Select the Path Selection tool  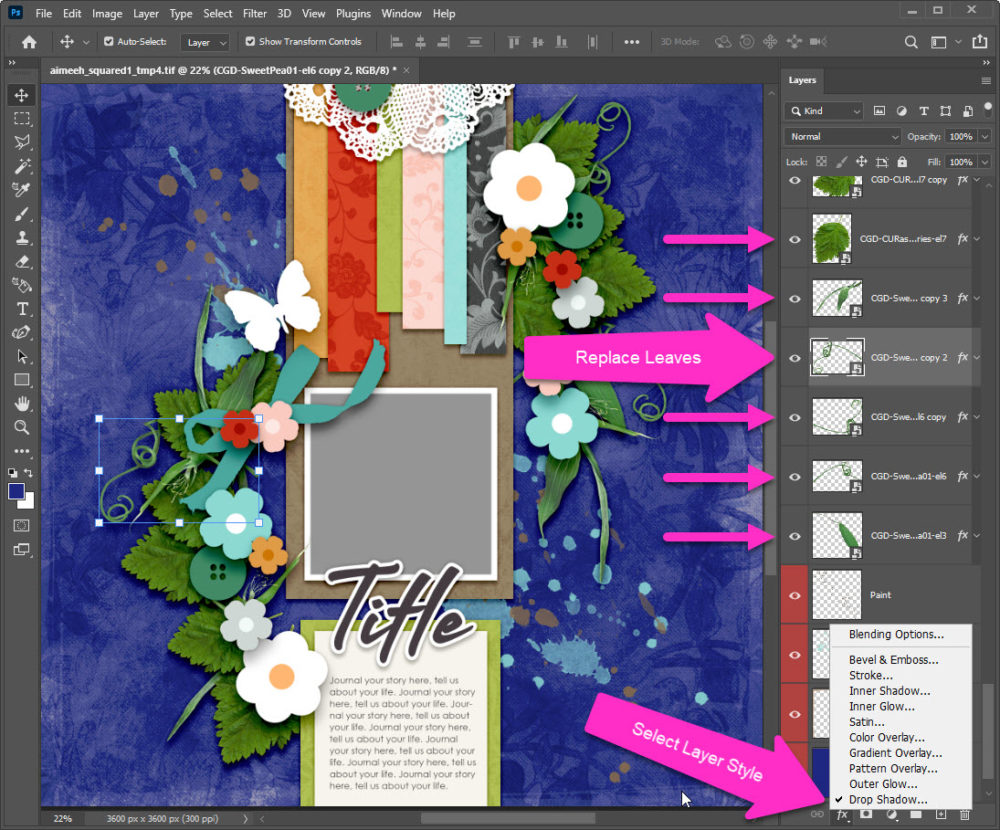(22, 356)
